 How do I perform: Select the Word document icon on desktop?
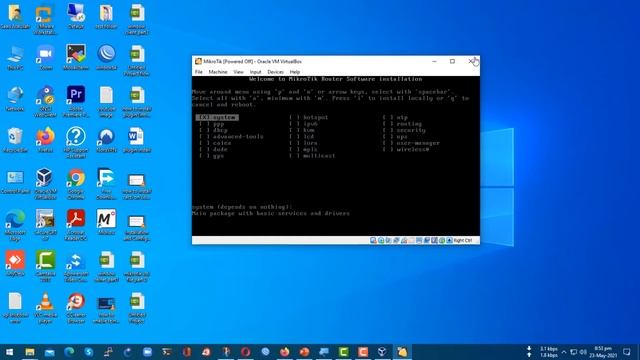136,140
